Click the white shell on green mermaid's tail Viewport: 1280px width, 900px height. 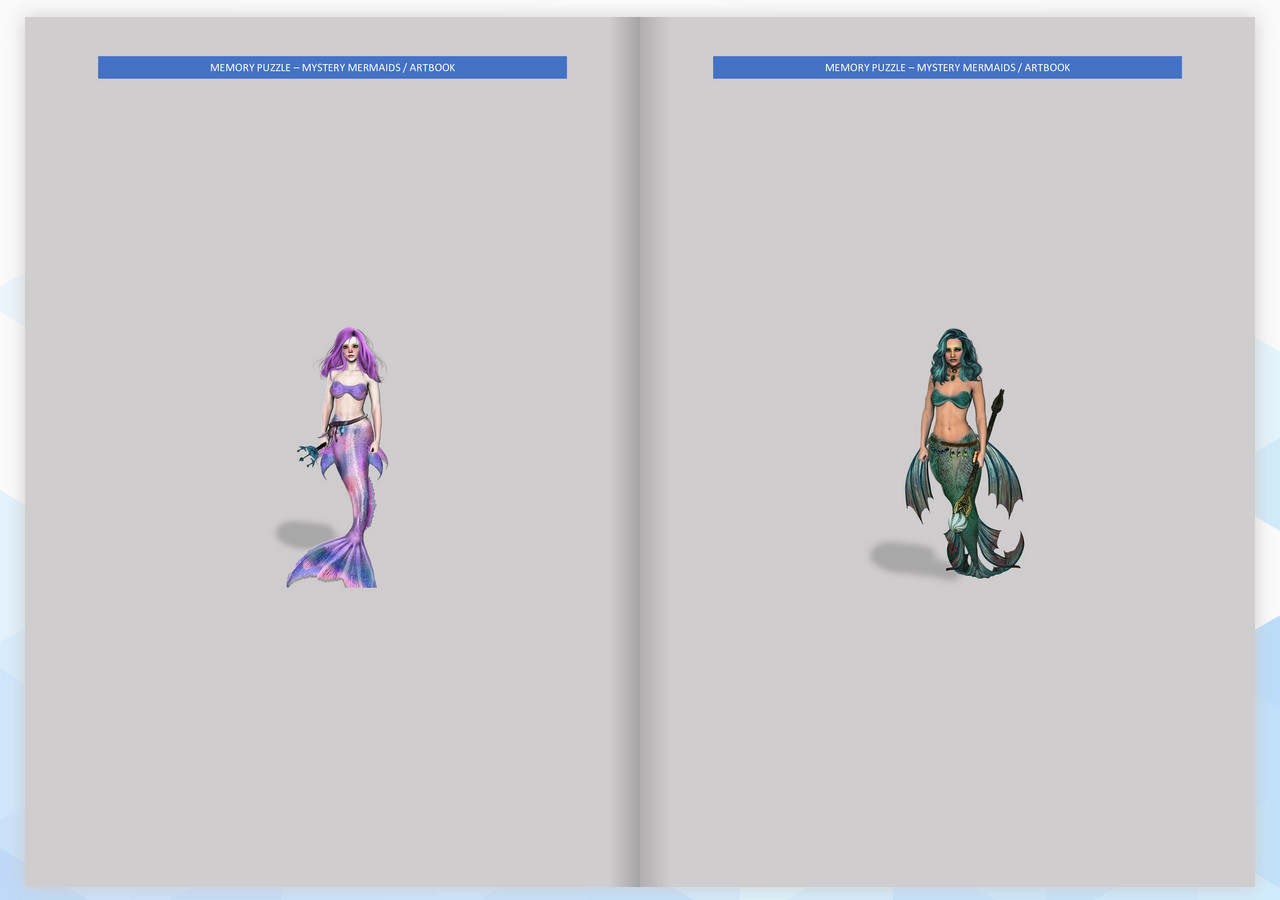[x=958, y=522]
